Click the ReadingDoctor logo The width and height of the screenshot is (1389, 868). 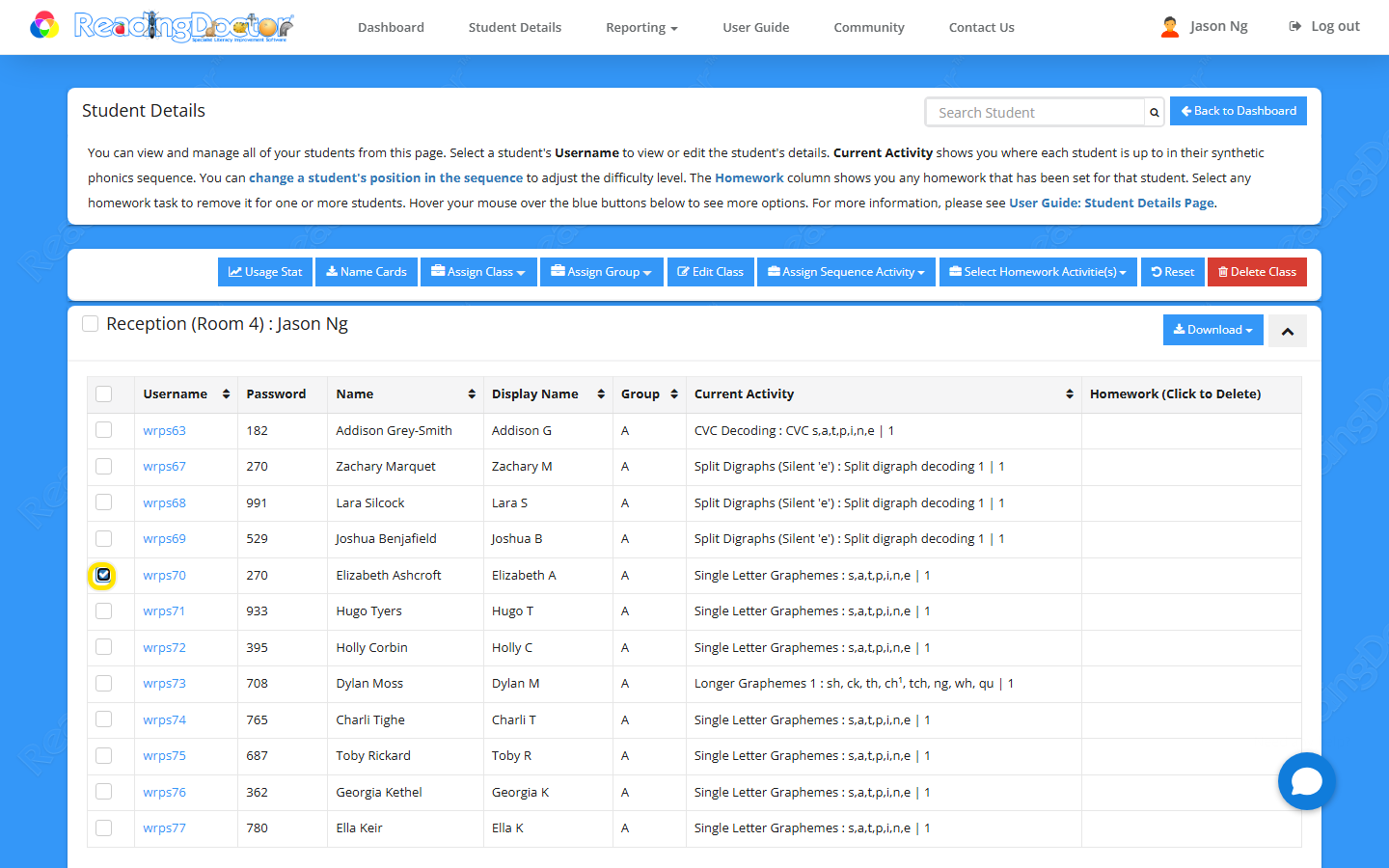[162, 26]
